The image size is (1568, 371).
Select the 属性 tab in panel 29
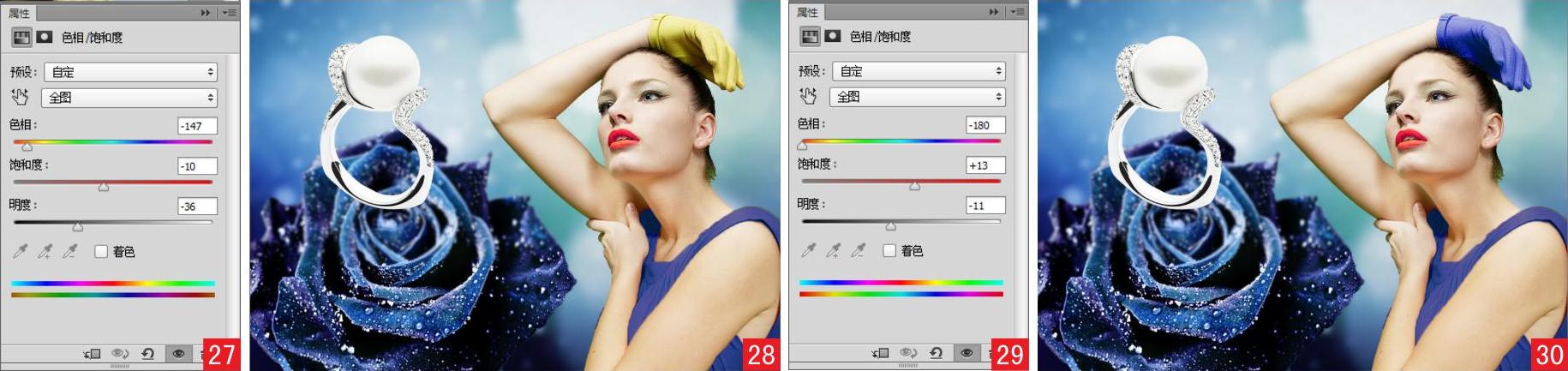807,12
